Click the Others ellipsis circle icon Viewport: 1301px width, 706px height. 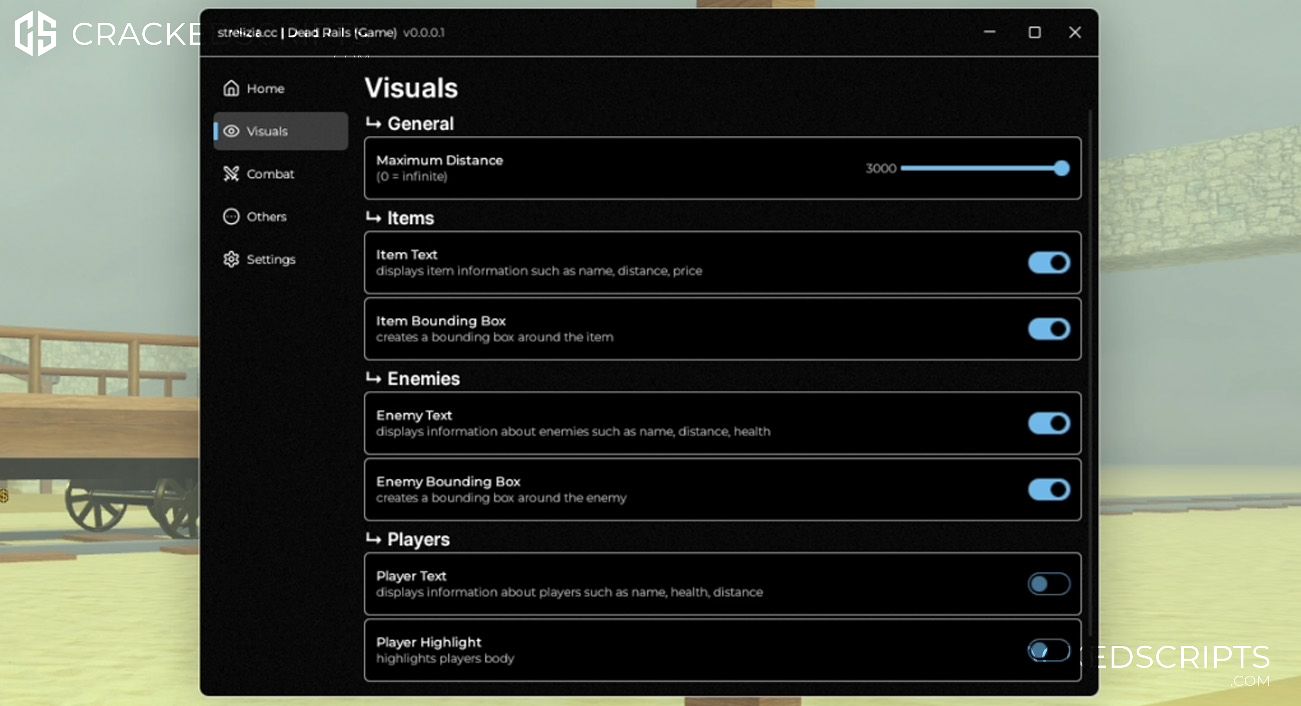(231, 216)
